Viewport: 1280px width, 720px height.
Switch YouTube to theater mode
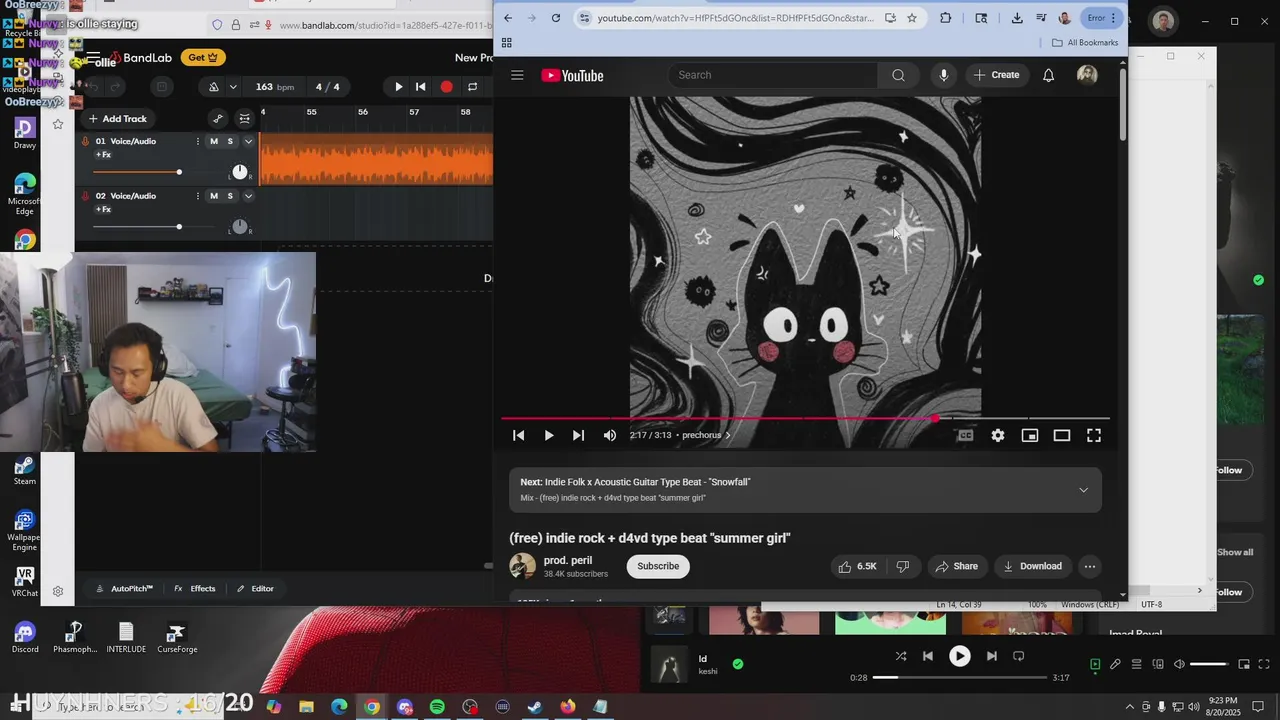[1062, 435]
